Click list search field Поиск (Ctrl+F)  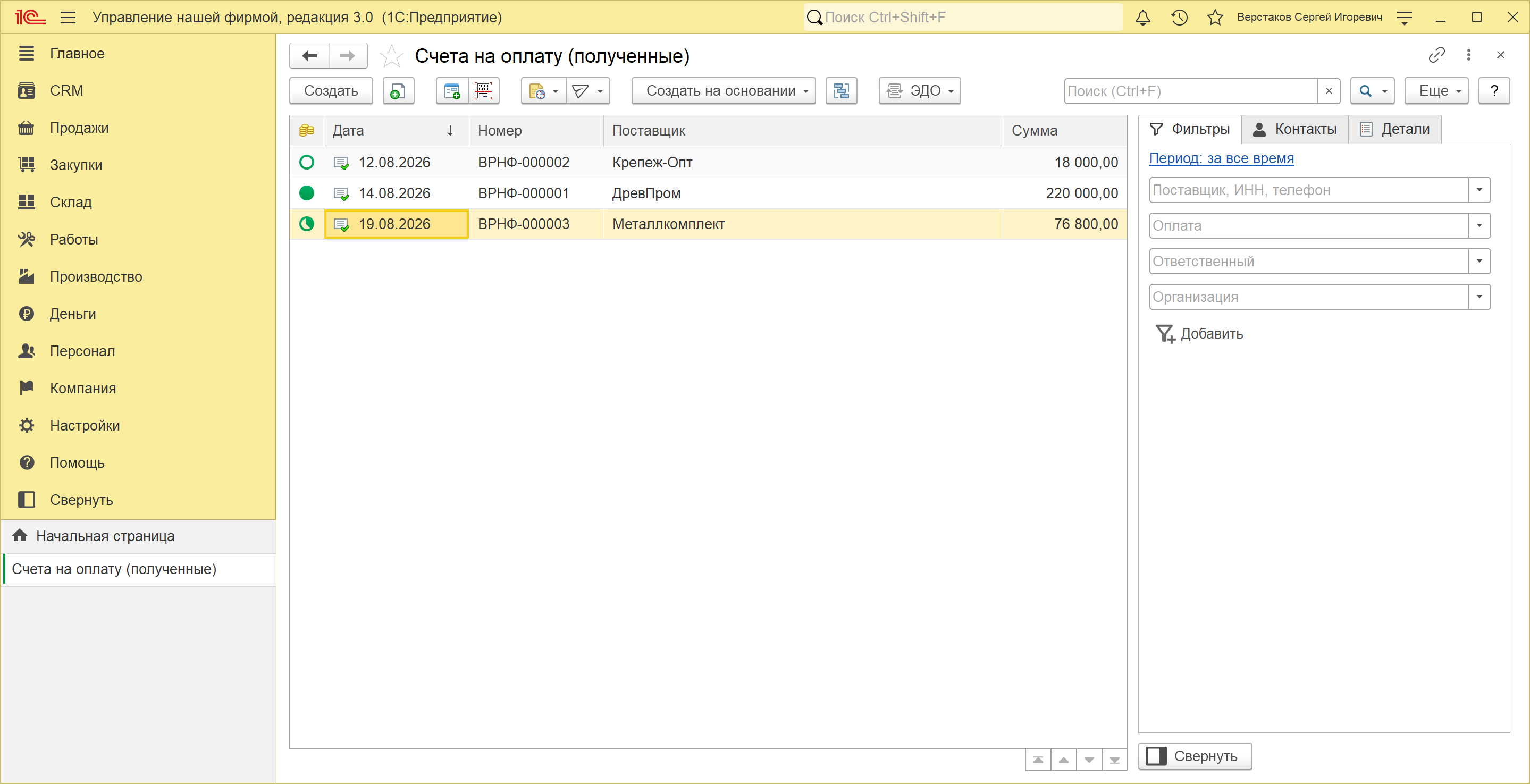click(x=1191, y=91)
